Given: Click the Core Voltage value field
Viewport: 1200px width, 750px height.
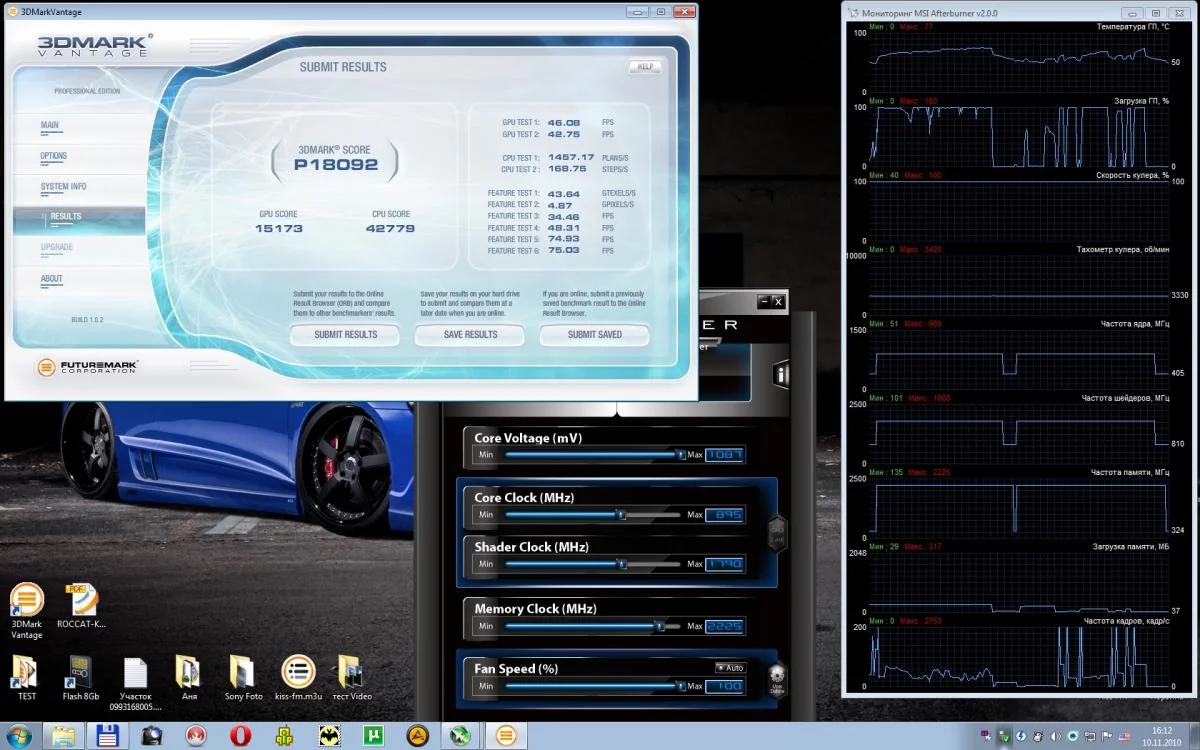Looking at the screenshot, I should tap(724, 455).
